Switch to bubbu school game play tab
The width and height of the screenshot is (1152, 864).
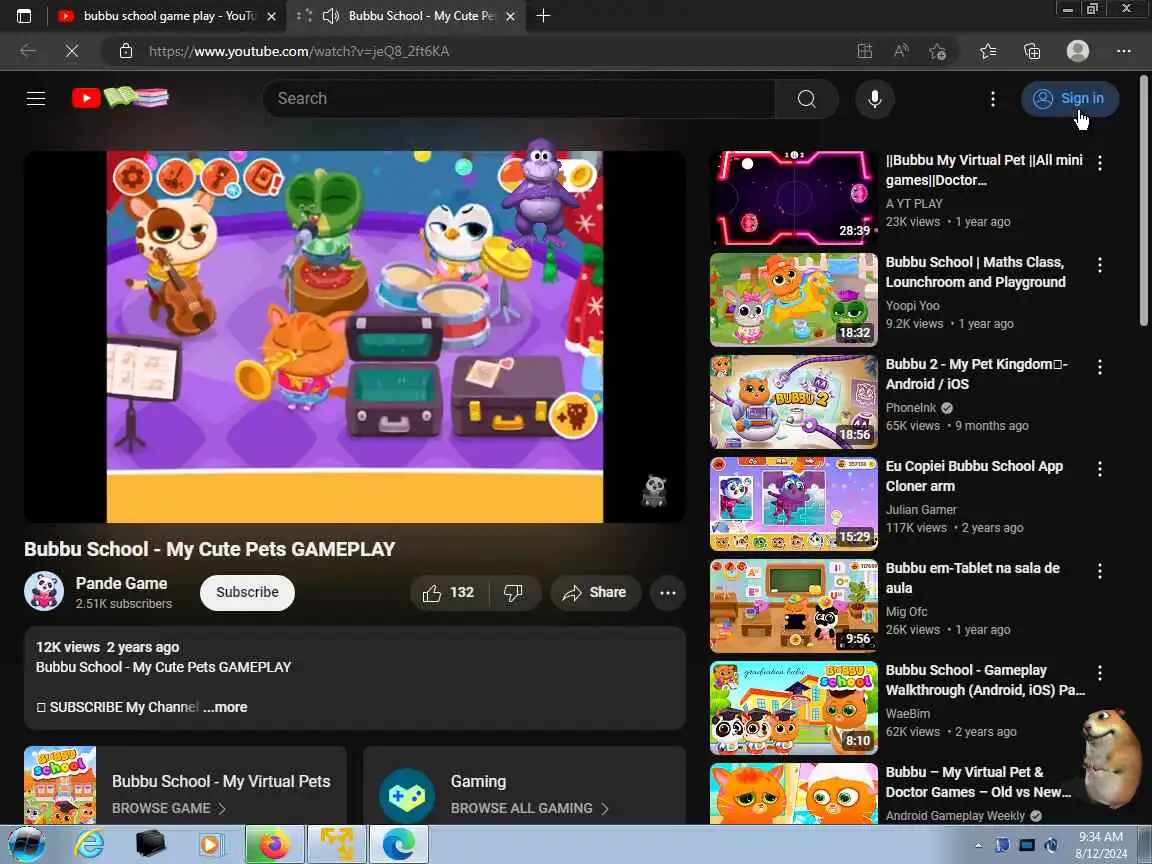click(168, 15)
